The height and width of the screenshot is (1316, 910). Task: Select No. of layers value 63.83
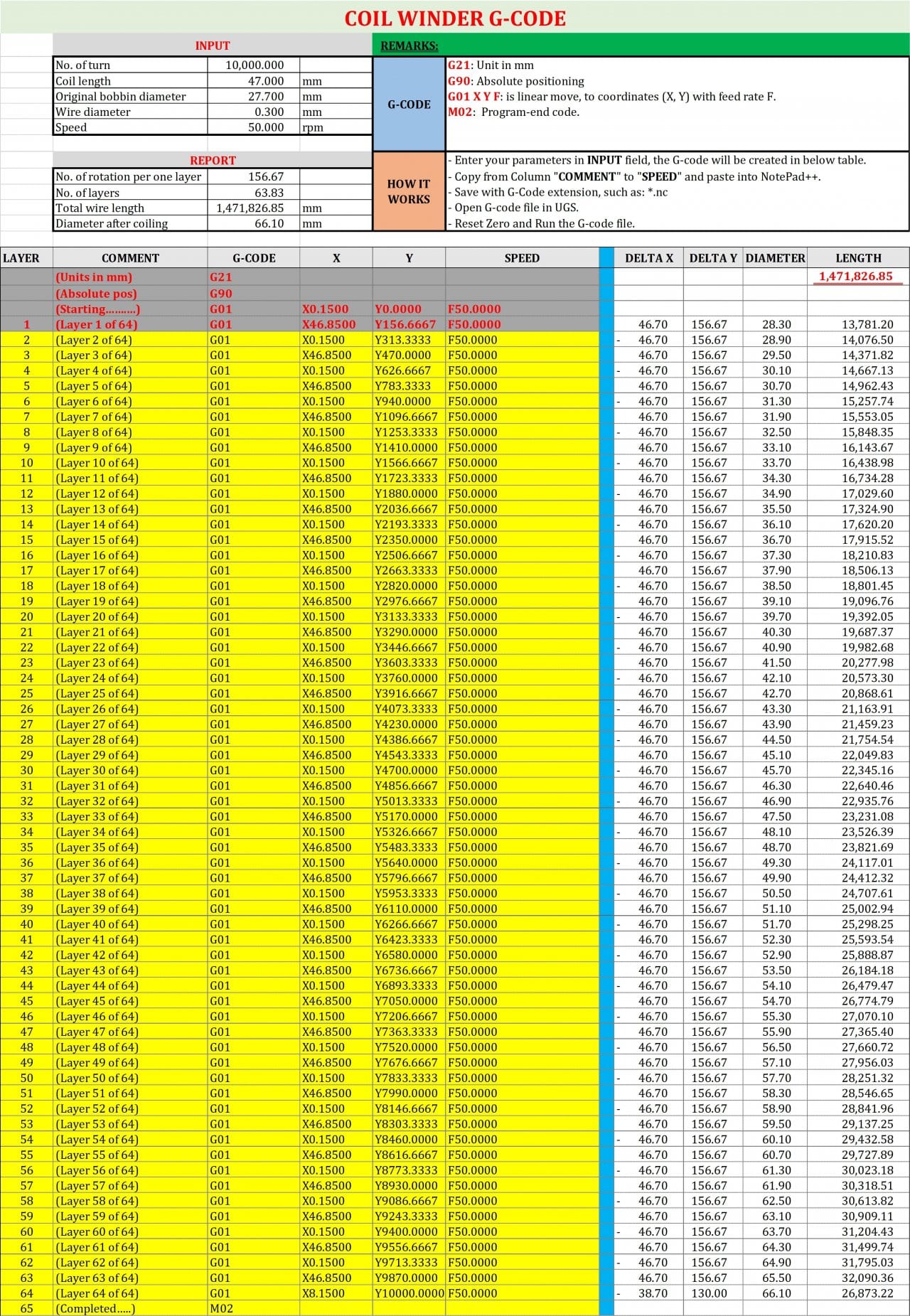pos(254,193)
